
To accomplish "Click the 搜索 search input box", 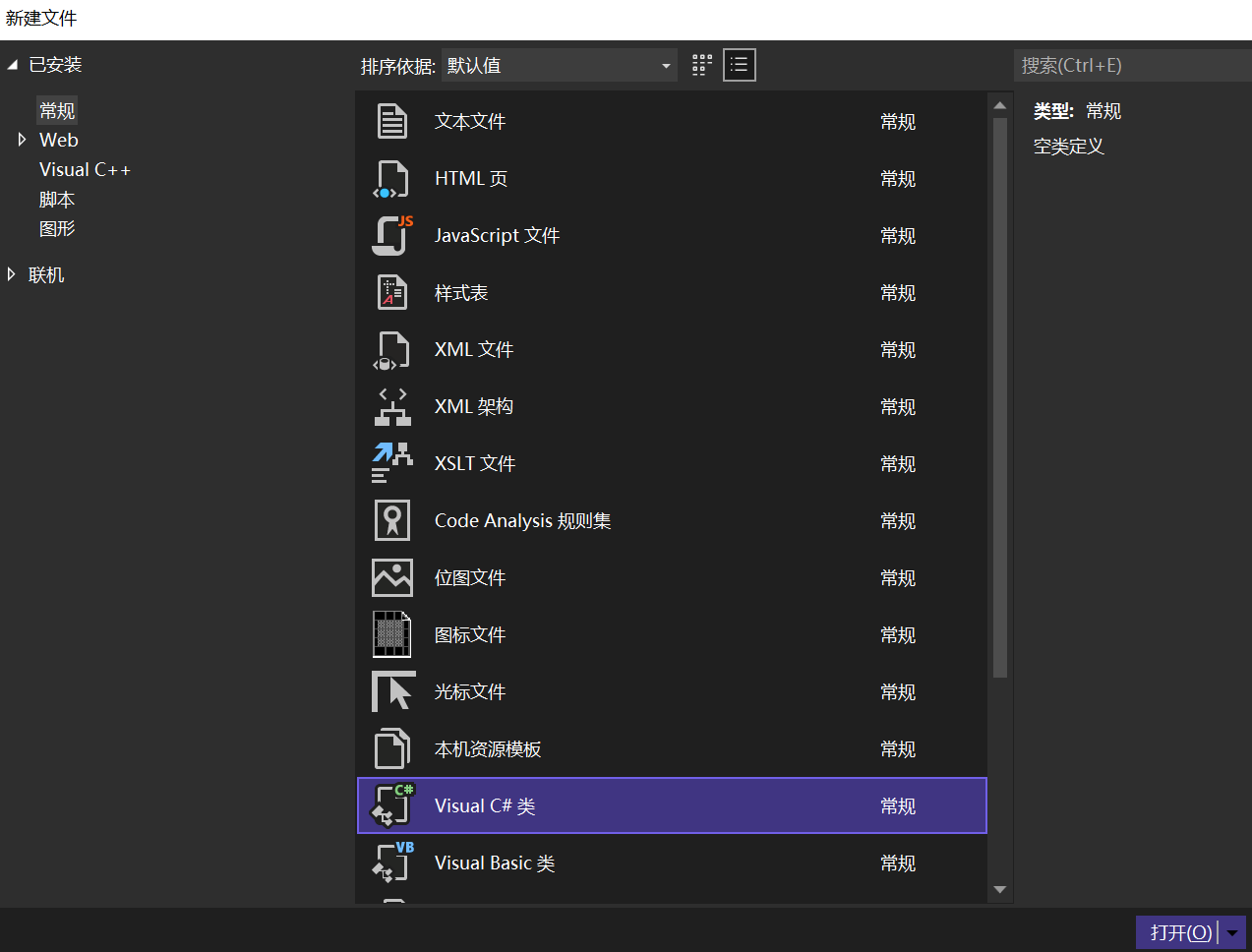I will 1131,66.
